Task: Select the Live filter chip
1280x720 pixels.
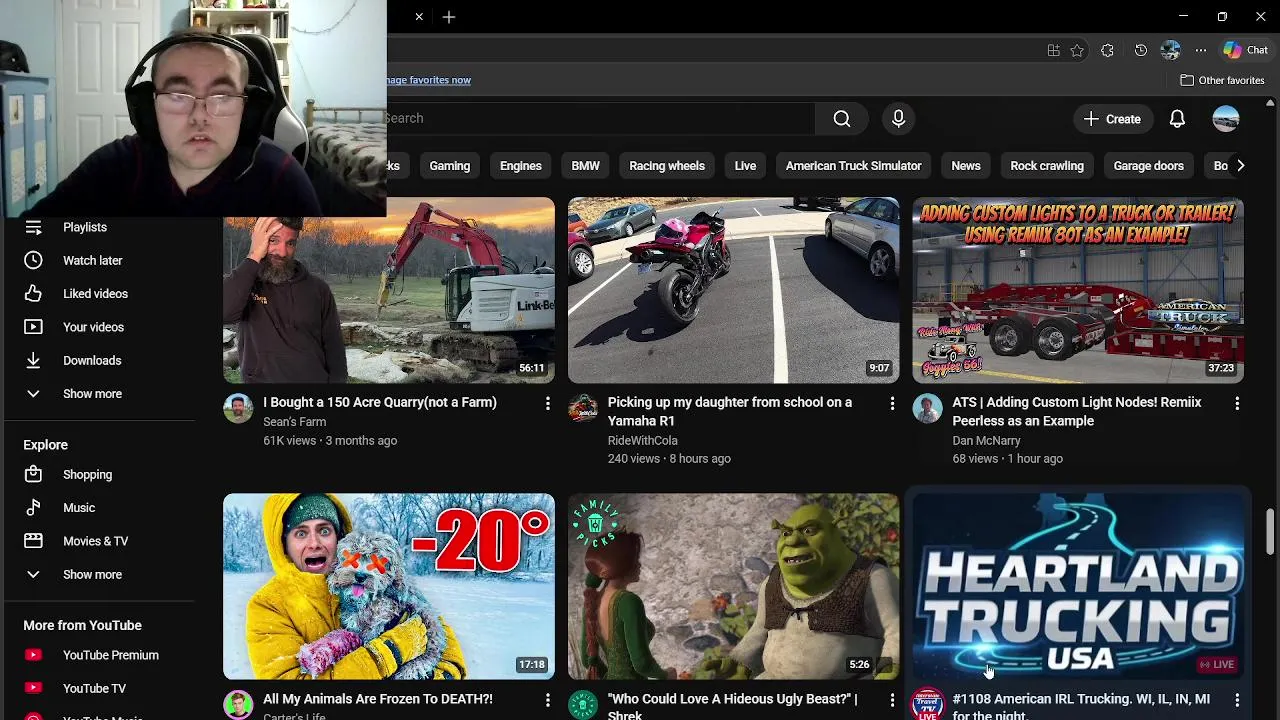Action: tap(745, 166)
